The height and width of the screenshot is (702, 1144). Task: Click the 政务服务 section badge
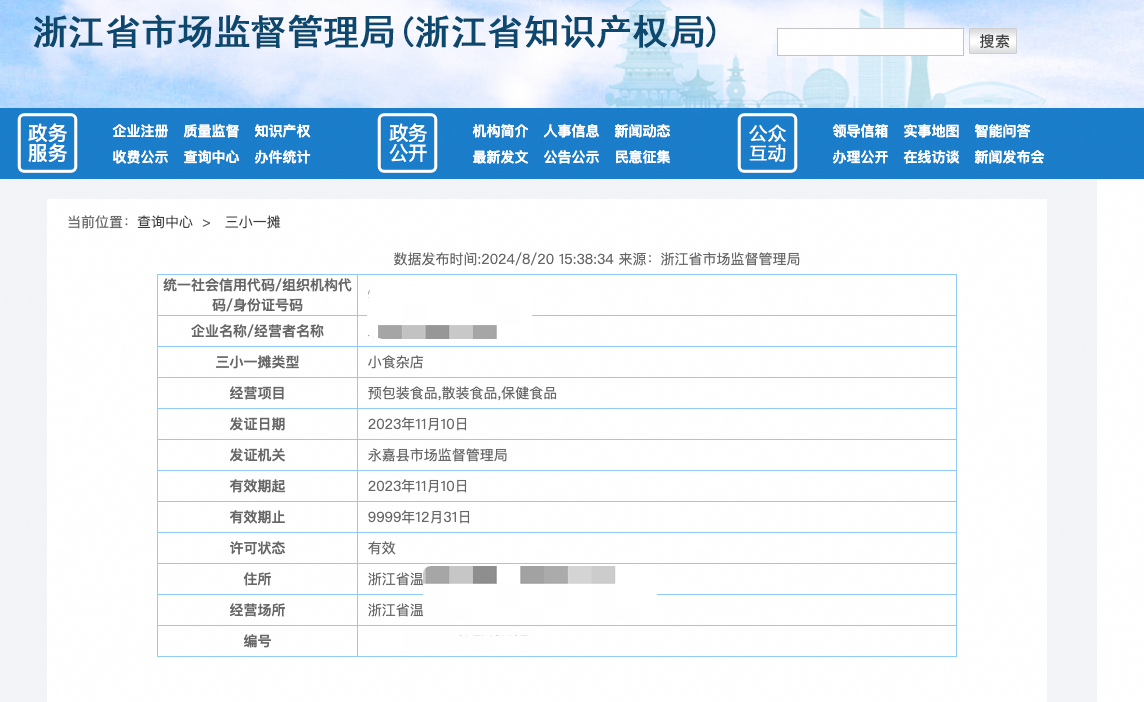tap(47, 143)
